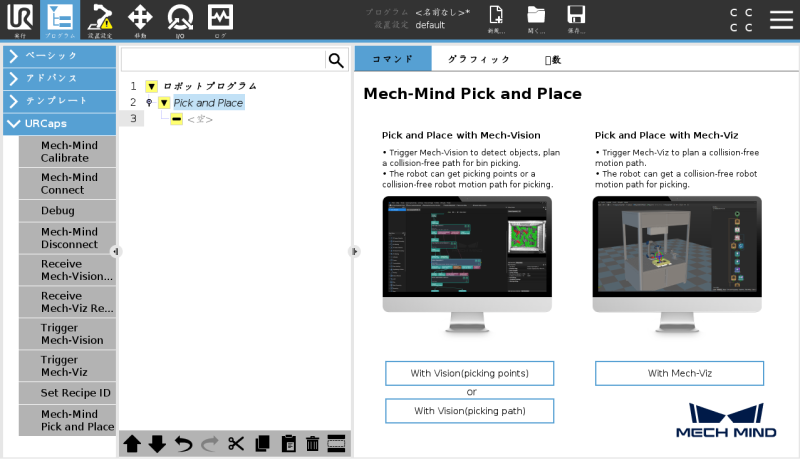
Task: Open Installation settings with warning icon
Action: click(99, 19)
